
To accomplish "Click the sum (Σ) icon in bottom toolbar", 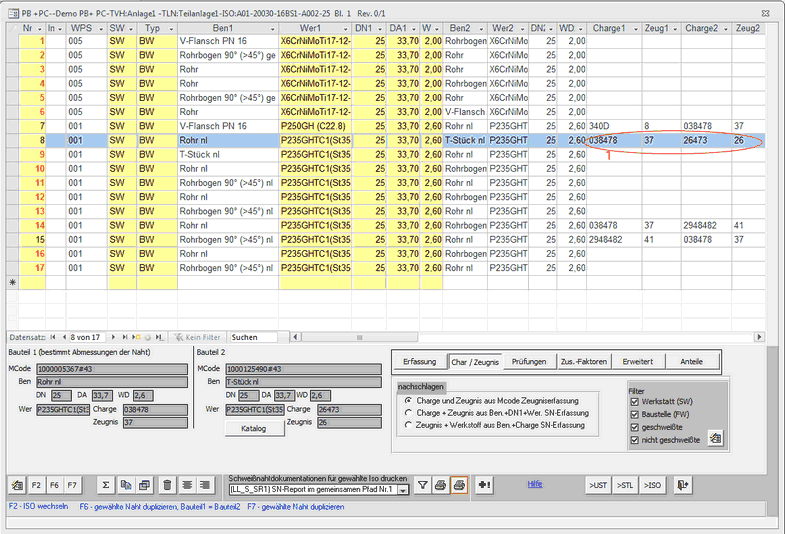I will tap(106, 485).
